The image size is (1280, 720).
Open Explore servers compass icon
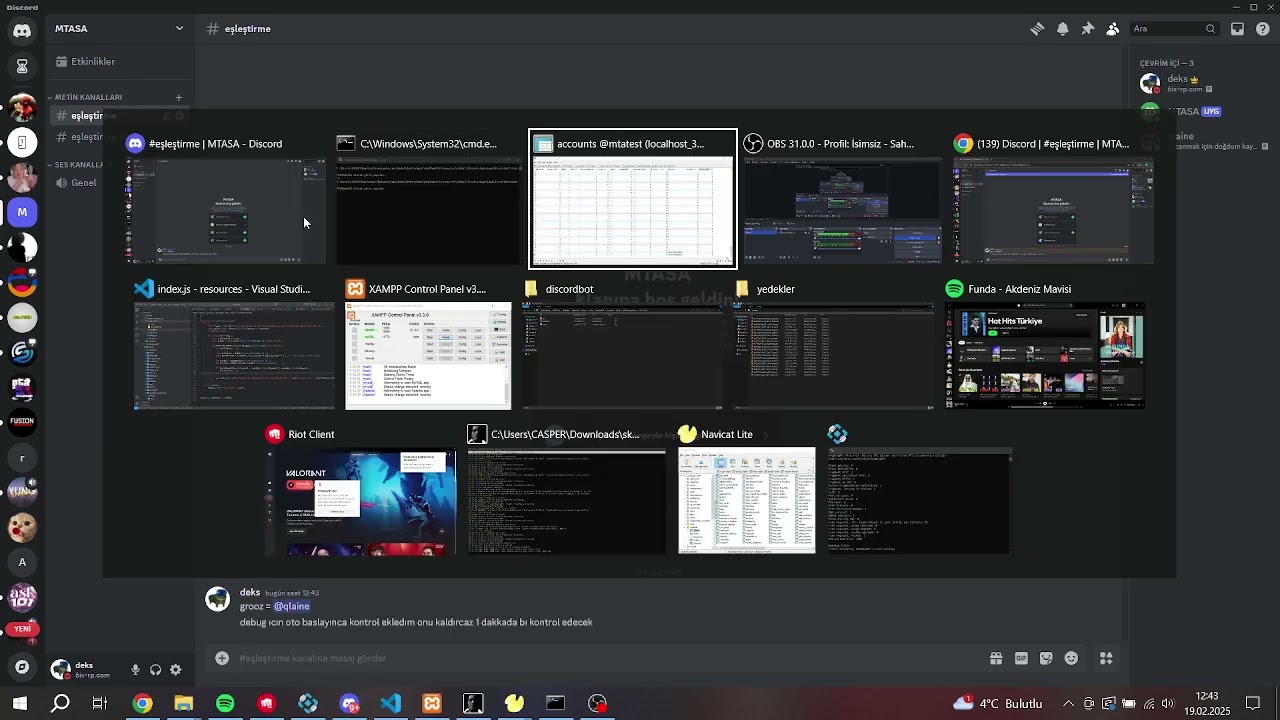[22, 666]
